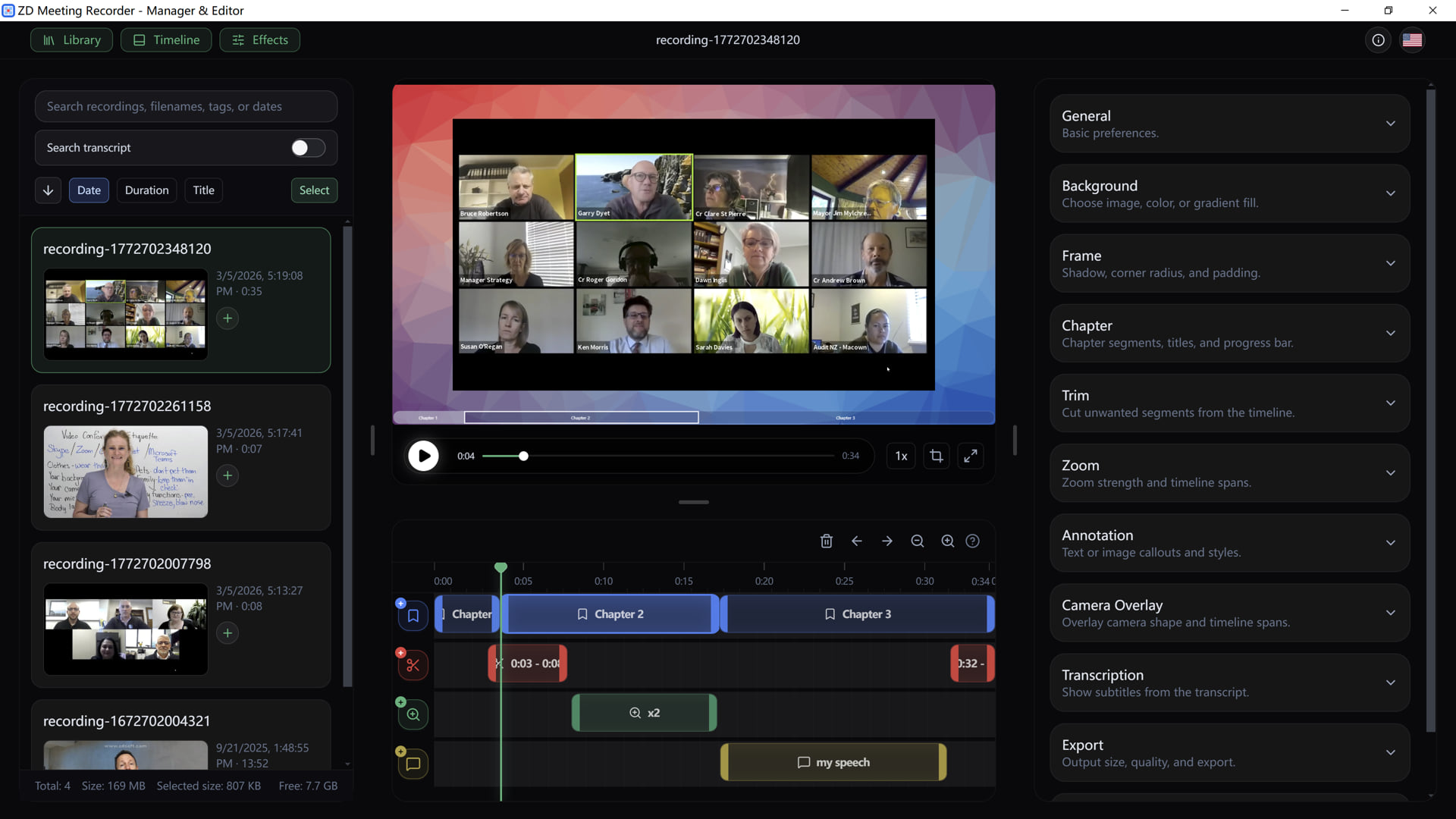This screenshot has height=819, width=1456.
Task: Expand the Export settings section
Action: [1229, 752]
